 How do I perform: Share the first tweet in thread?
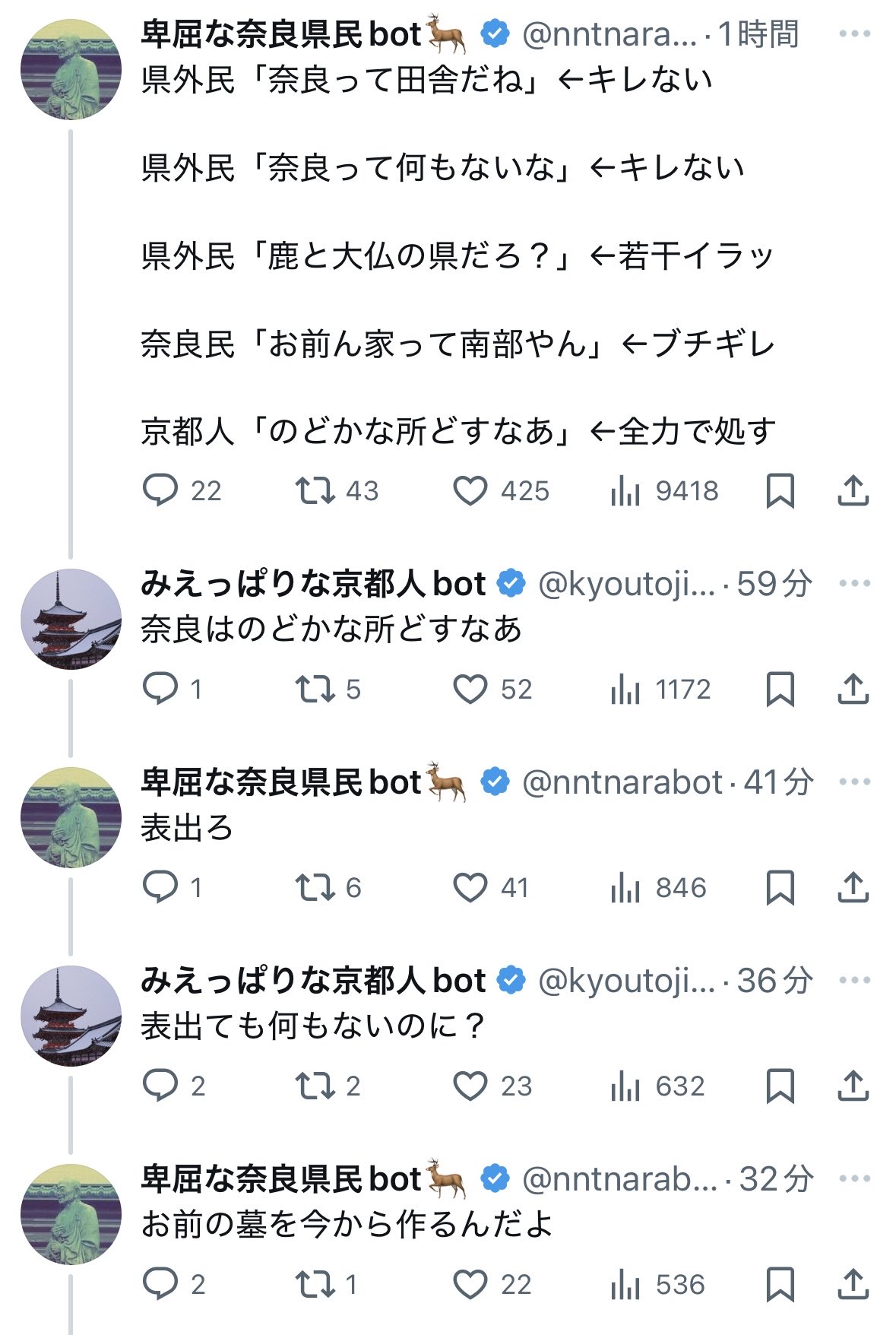click(853, 491)
